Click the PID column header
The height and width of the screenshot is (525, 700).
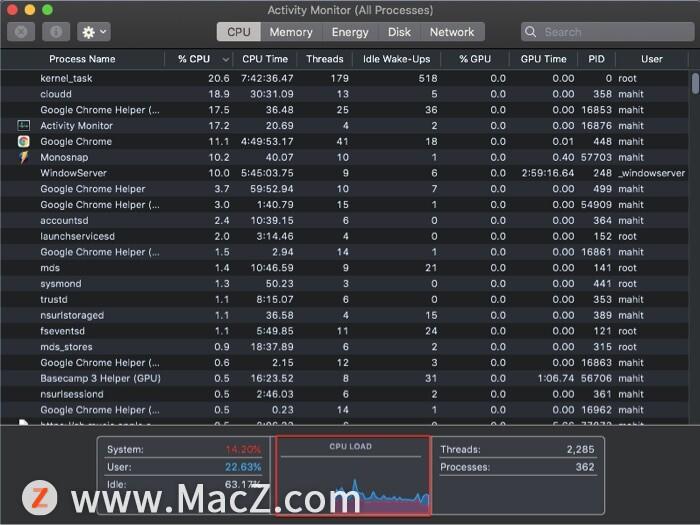pos(598,59)
